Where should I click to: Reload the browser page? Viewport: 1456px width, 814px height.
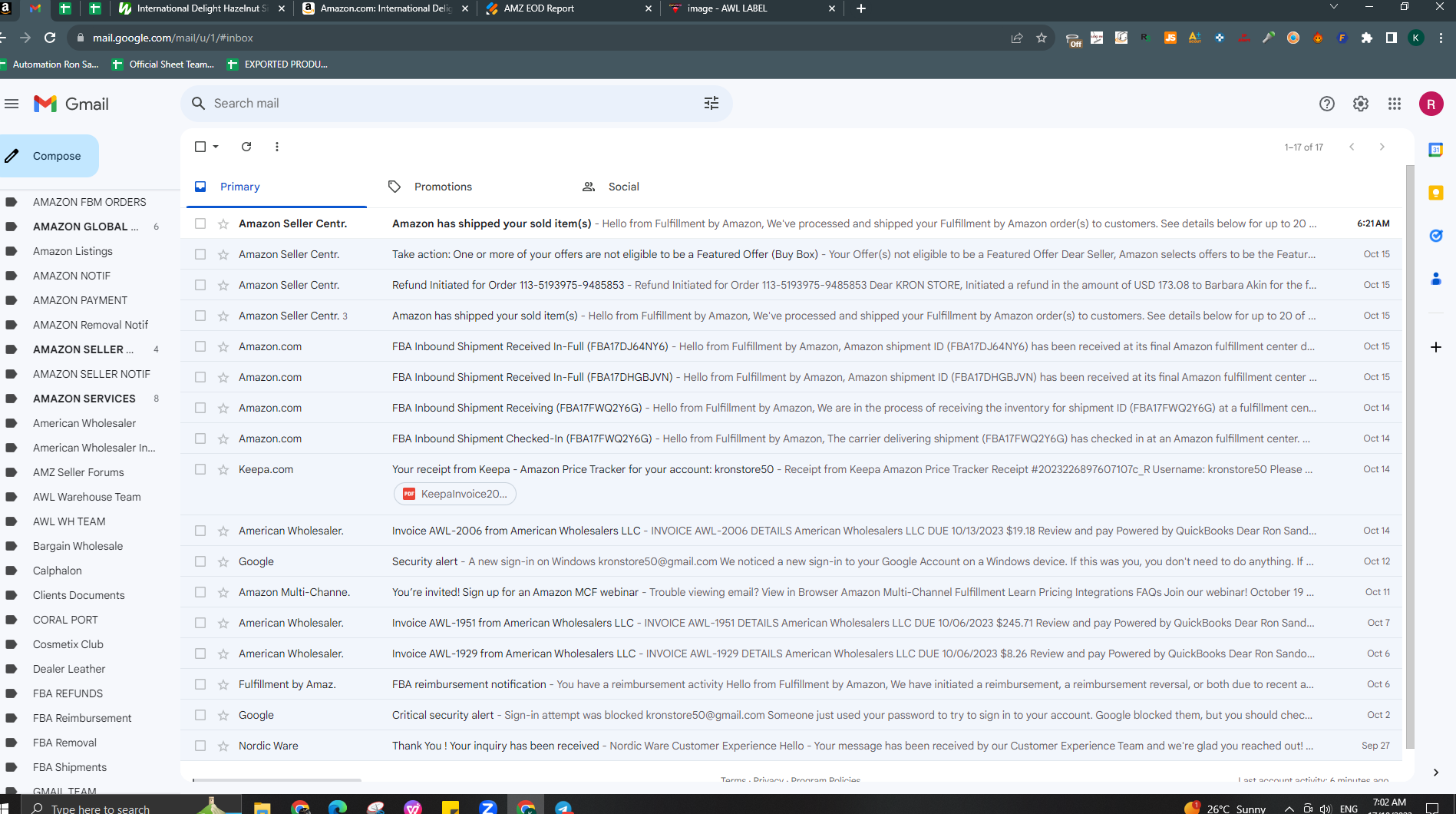50,38
